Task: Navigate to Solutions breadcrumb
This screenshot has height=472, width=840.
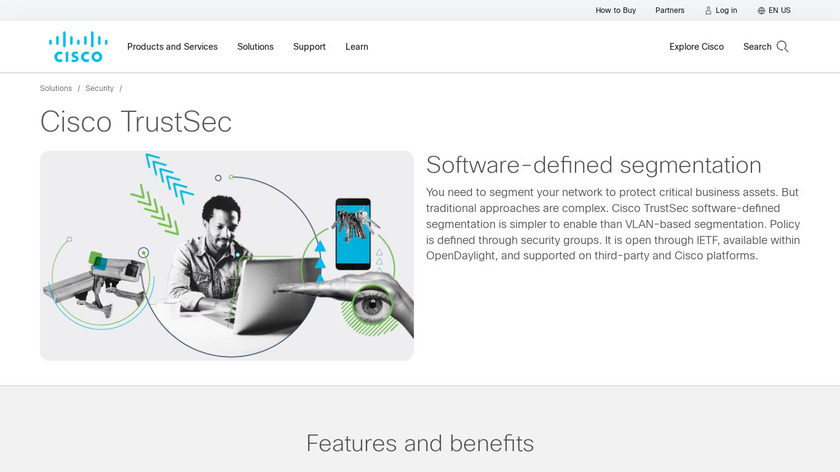Action: click(x=56, y=88)
